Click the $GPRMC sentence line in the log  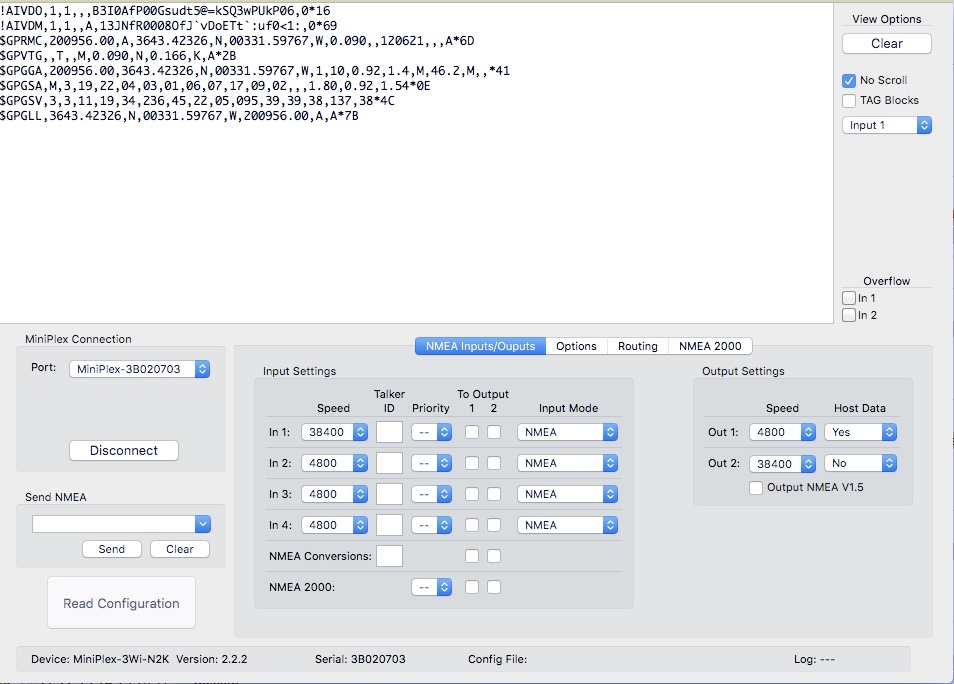click(x=237, y=41)
